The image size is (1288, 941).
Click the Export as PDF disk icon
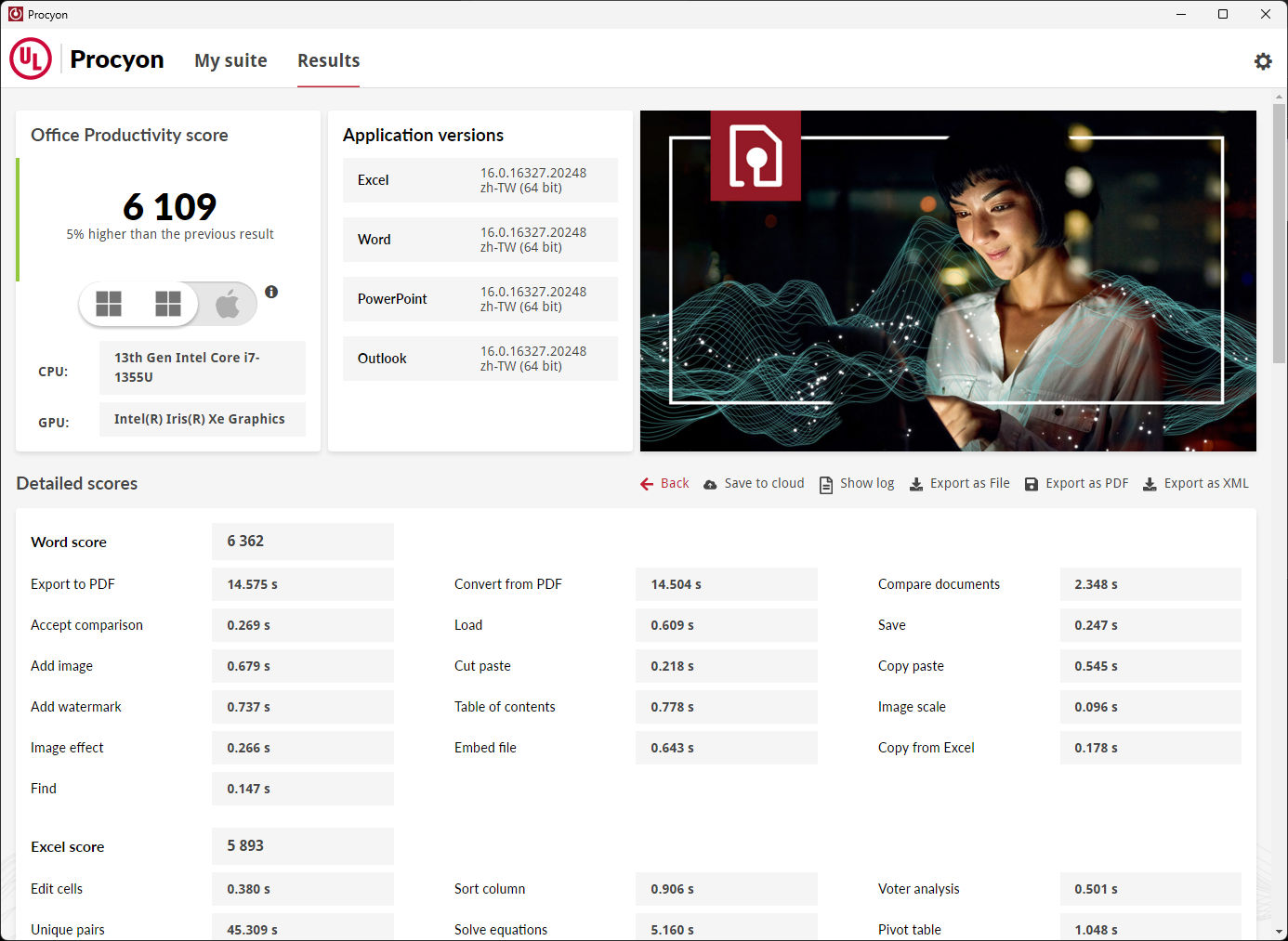[1032, 484]
